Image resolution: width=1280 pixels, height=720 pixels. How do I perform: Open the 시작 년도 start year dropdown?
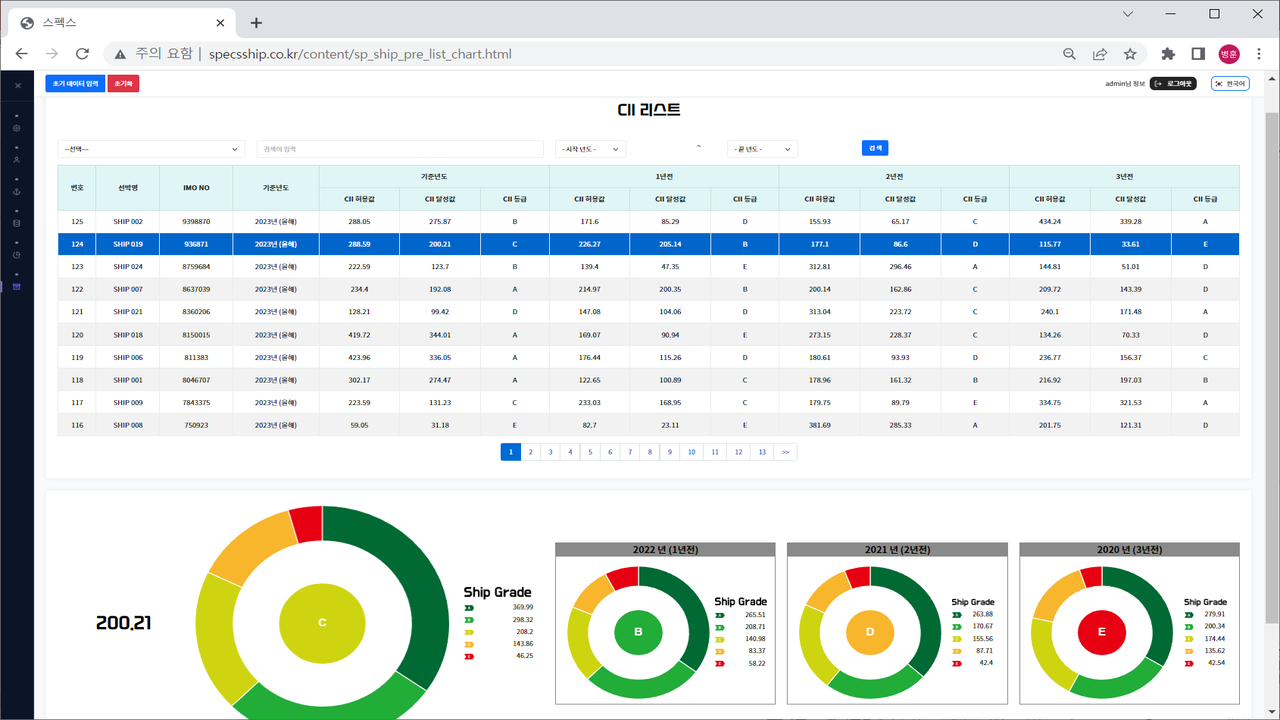click(591, 149)
